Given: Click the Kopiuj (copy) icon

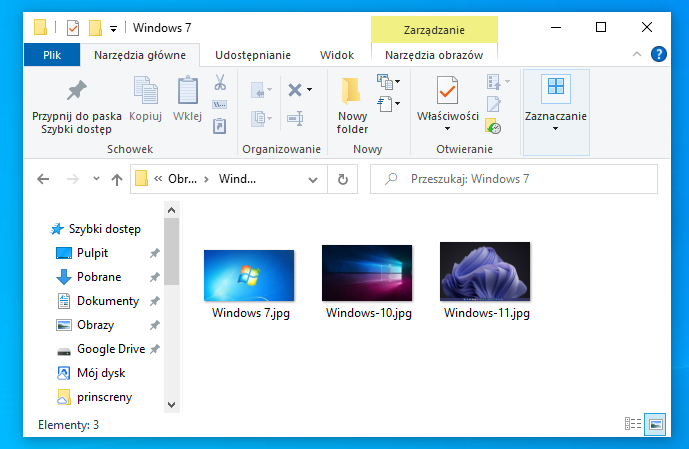Looking at the screenshot, I should click(x=145, y=90).
